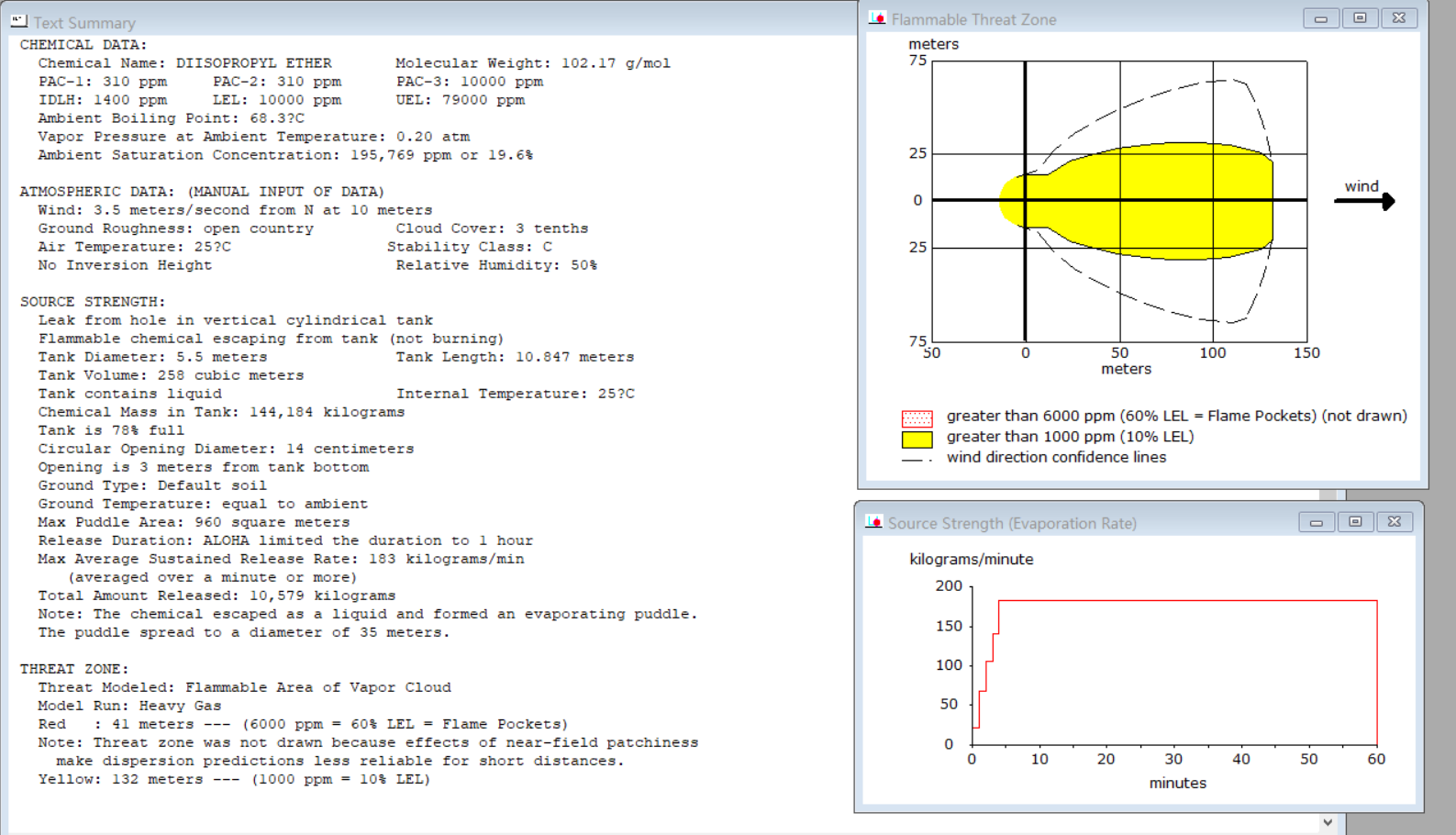Viewport: 1456px width, 835px height.
Task: Click the wind direction confidence lines legend dash
Action: point(917,459)
